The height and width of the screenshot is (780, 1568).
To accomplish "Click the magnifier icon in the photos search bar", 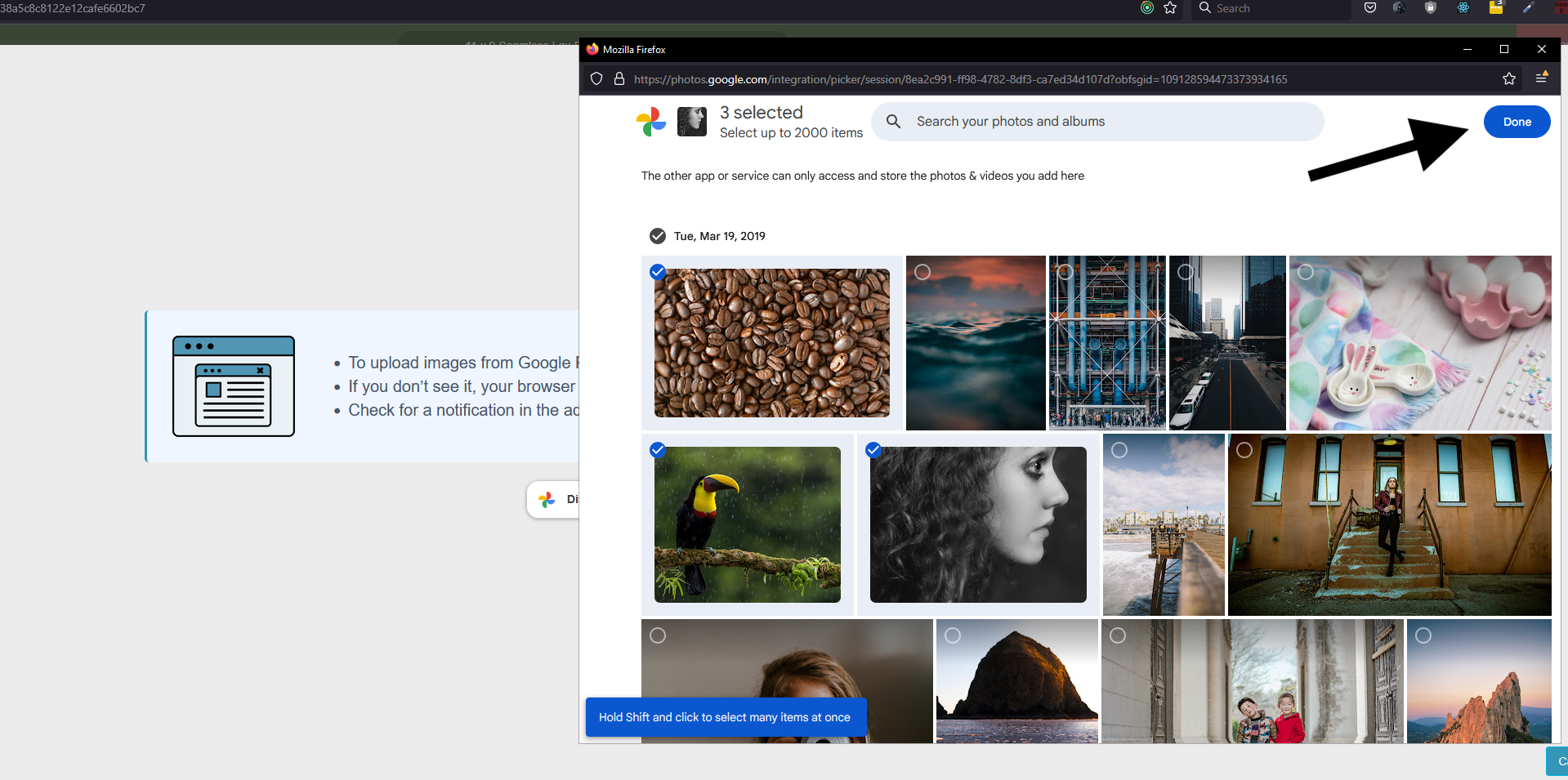I will (893, 121).
